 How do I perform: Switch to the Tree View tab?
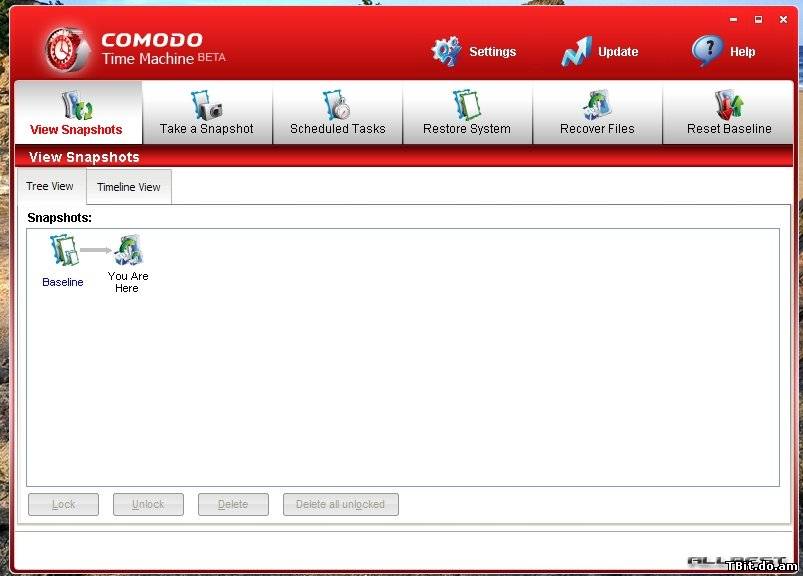50,186
